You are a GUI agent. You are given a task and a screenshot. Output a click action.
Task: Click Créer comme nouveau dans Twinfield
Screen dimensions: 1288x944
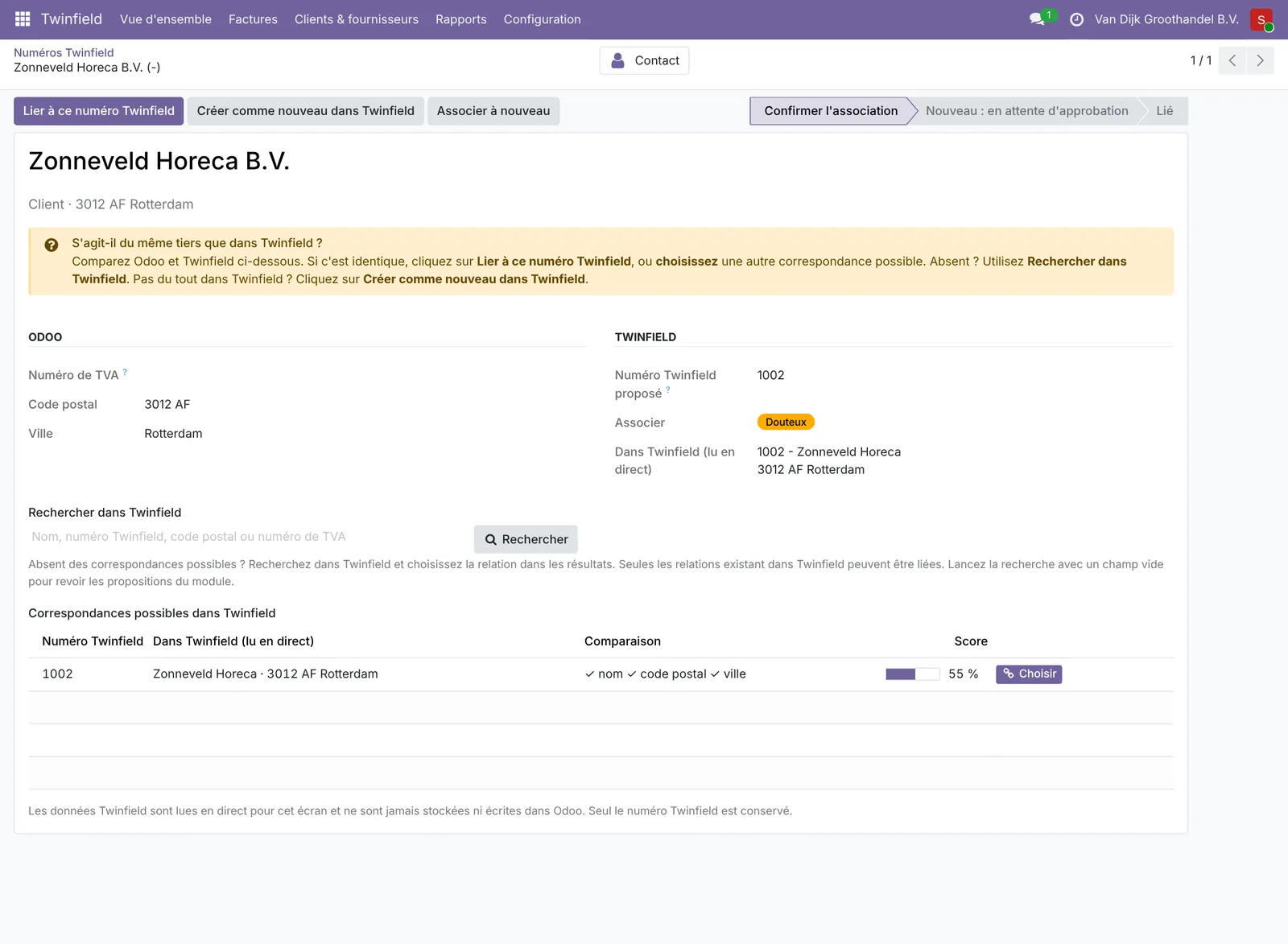pos(306,111)
